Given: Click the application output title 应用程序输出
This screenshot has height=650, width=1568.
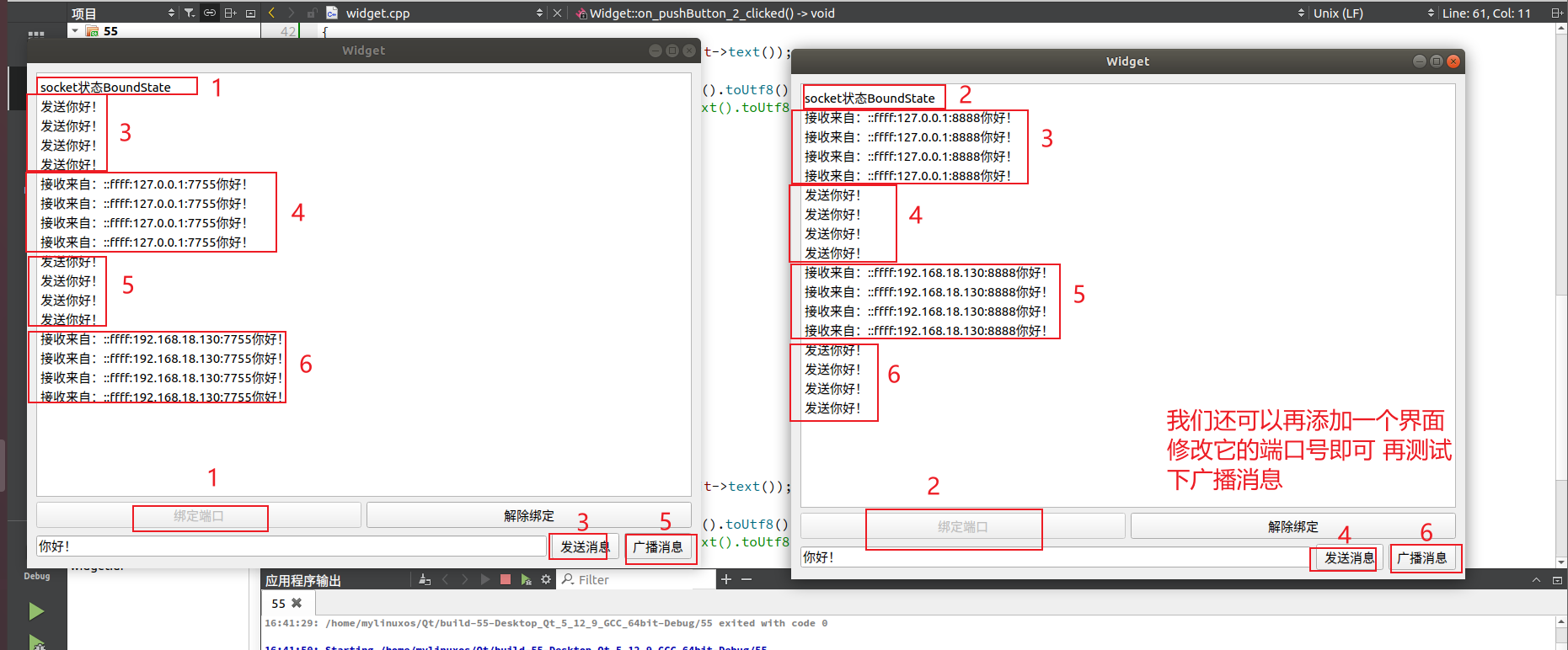Looking at the screenshot, I should tap(303, 580).
